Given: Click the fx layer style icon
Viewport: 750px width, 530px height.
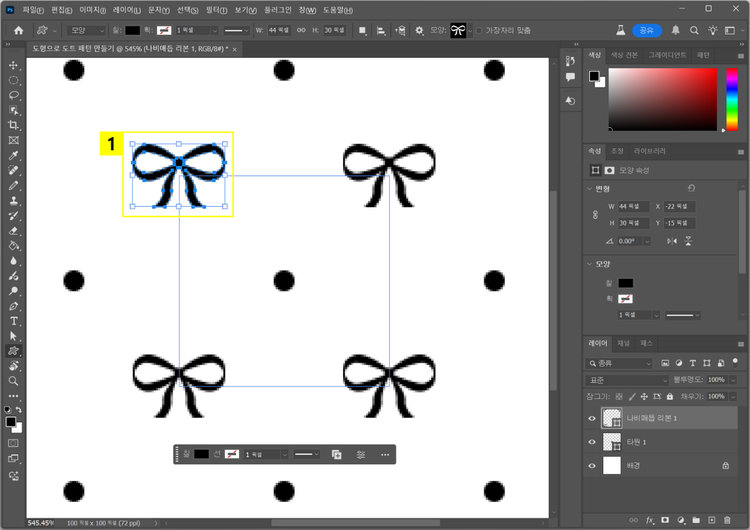Looking at the screenshot, I should 649,520.
